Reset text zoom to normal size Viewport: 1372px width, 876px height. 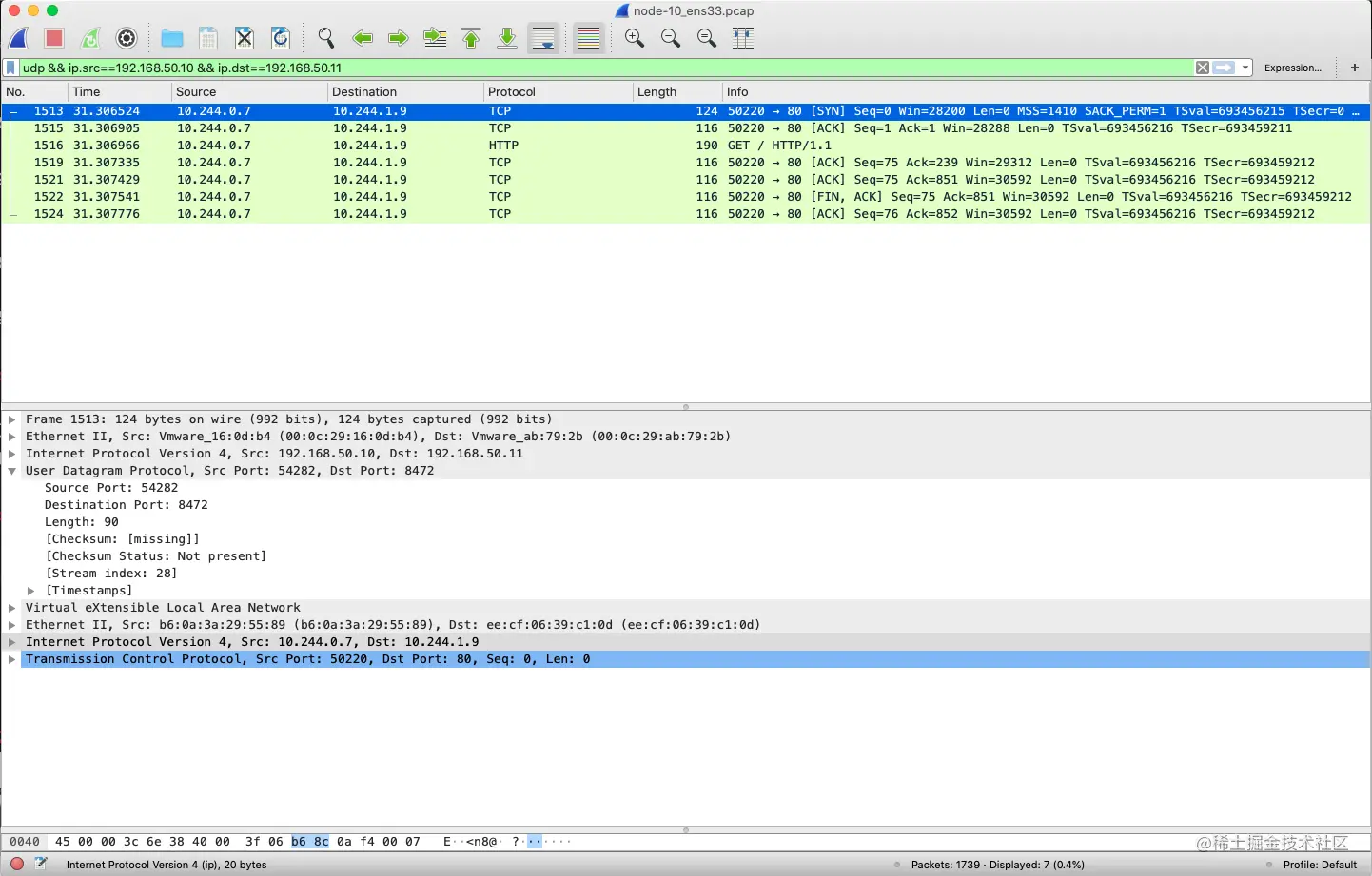tap(707, 38)
